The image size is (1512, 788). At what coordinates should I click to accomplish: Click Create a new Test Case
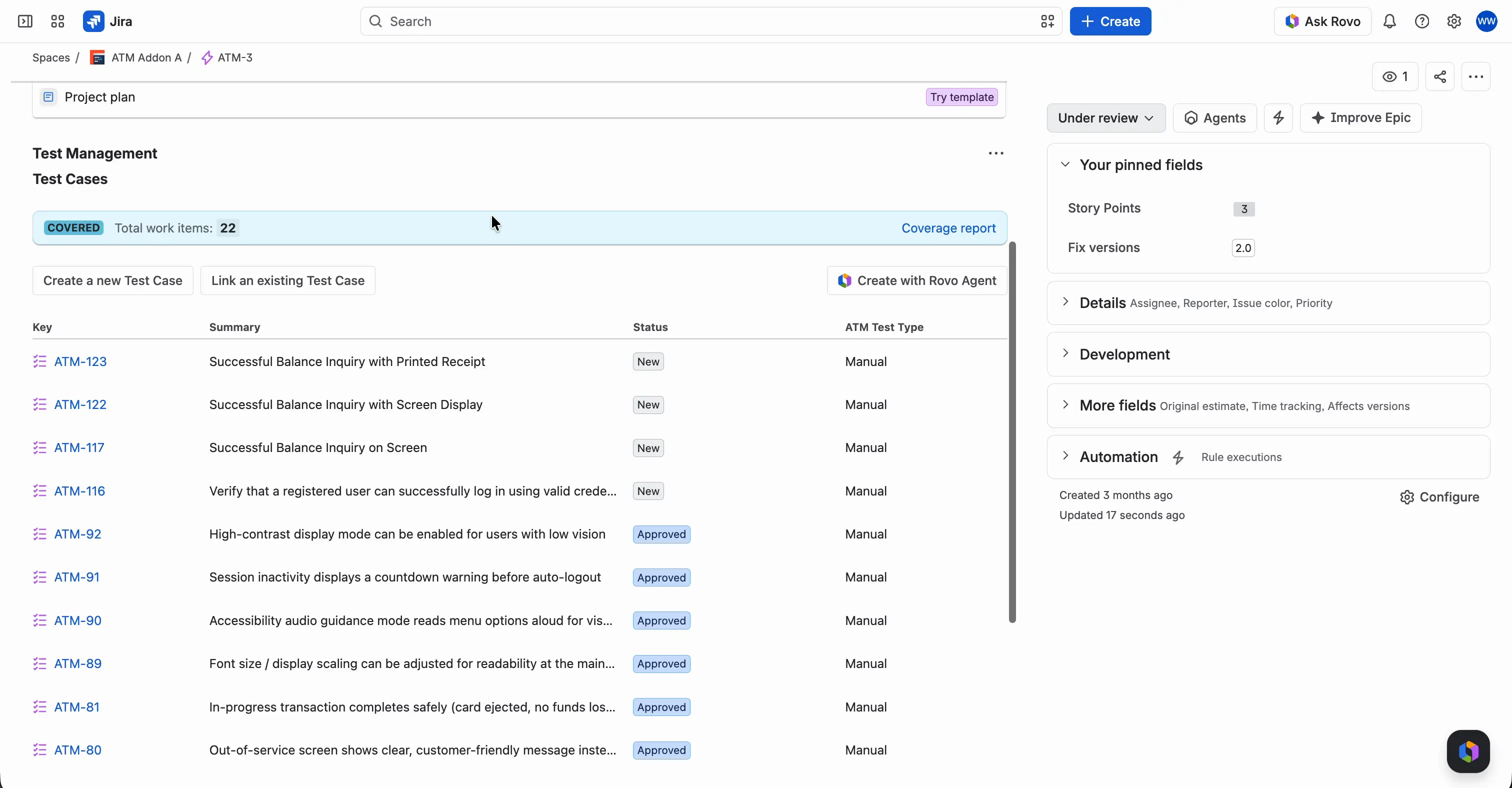pos(112,280)
